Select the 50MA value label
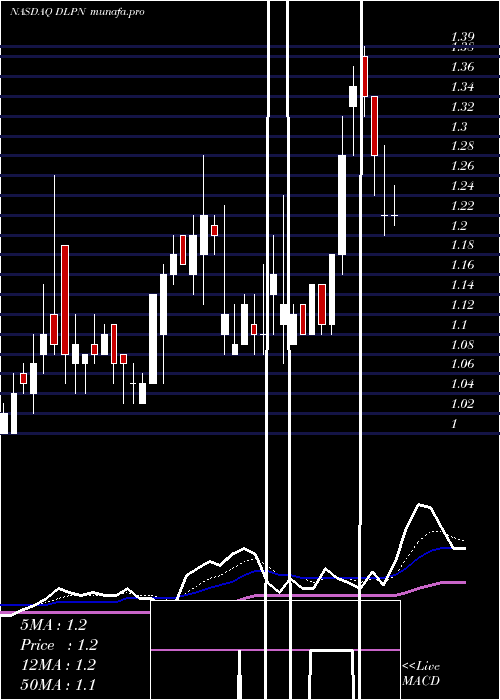The height and width of the screenshot is (700, 500). point(58,684)
